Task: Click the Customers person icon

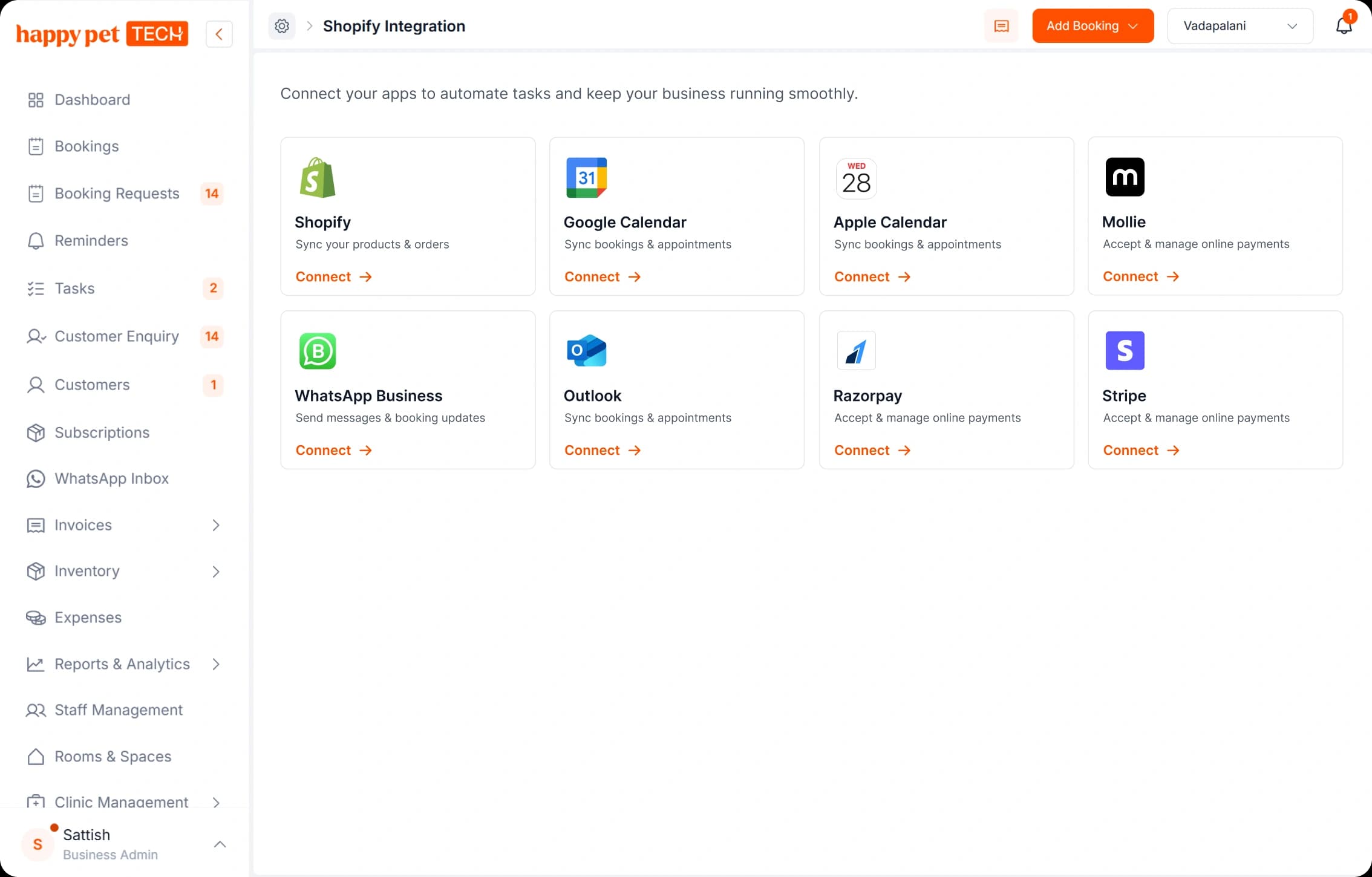Action: 36,385
